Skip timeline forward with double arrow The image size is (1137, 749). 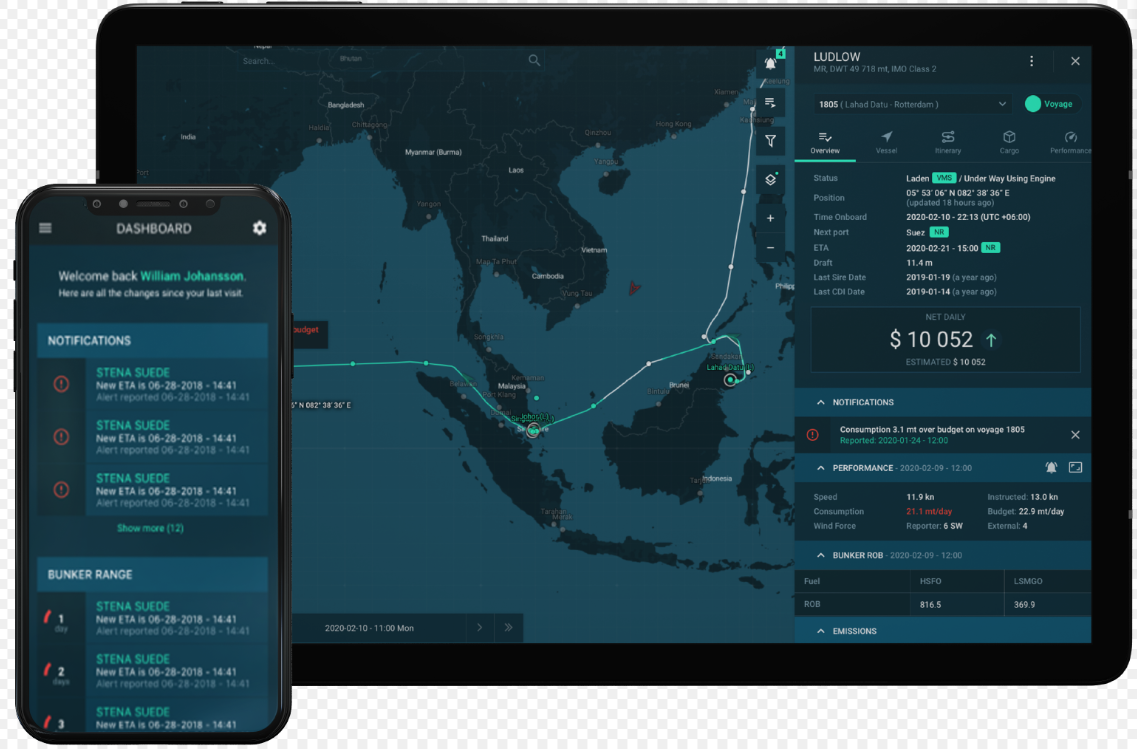508,628
